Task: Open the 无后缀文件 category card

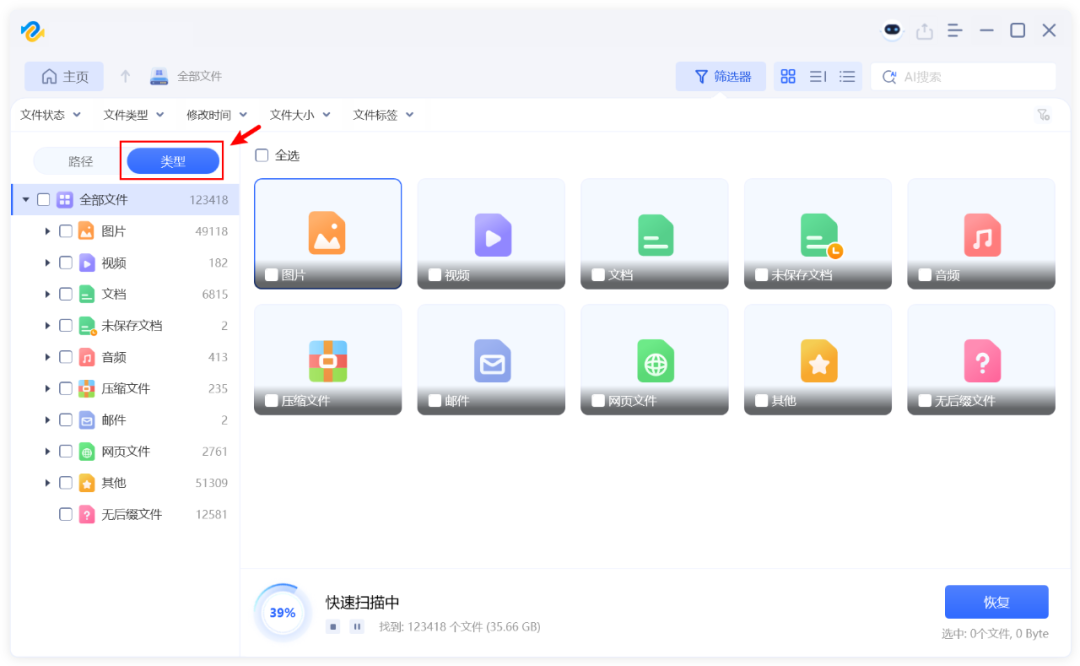Action: click(x=981, y=360)
